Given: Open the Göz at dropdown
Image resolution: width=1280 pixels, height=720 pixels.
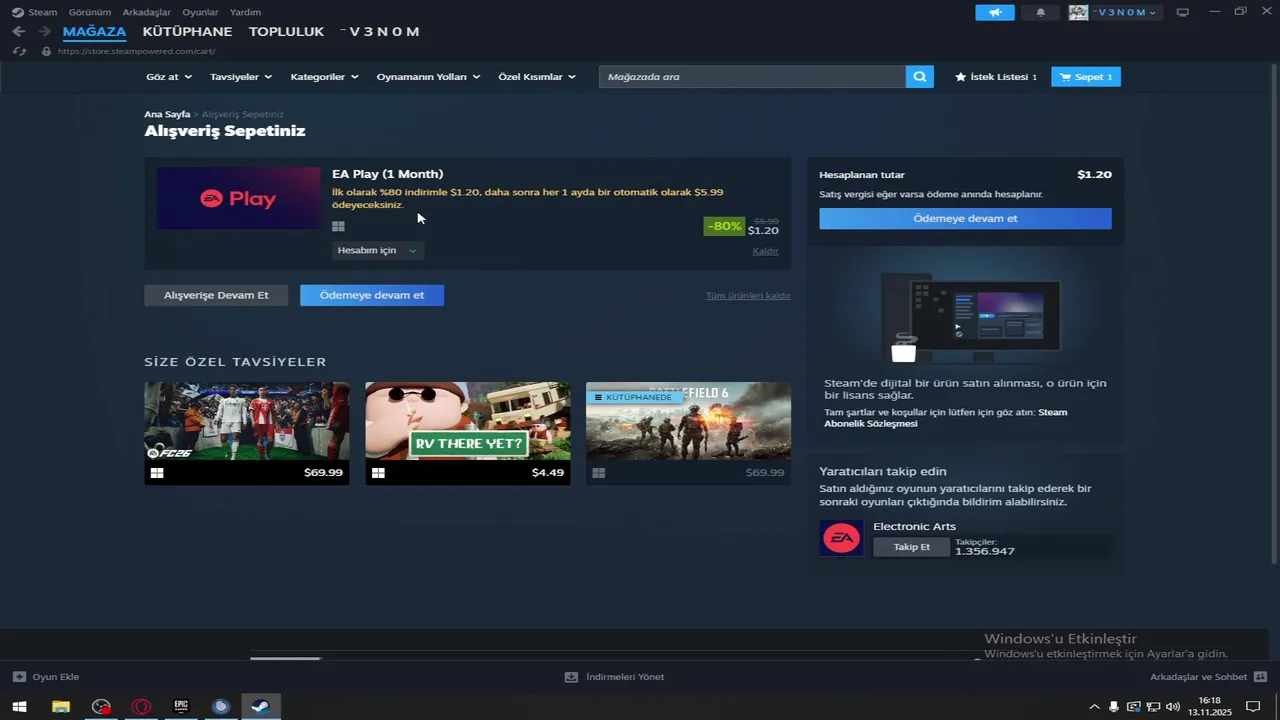Looking at the screenshot, I should pyautogui.click(x=169, y=77).
